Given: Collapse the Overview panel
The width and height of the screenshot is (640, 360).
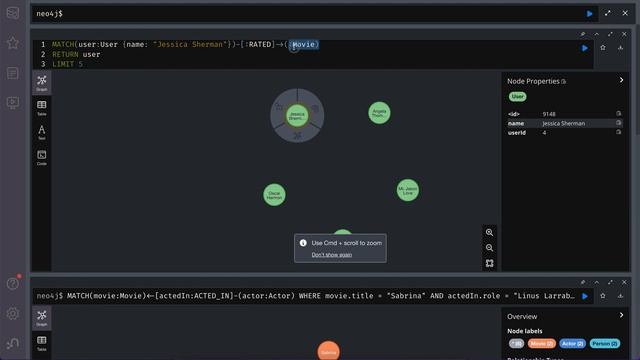Looking at the screenshot, I should click(621, 315).
